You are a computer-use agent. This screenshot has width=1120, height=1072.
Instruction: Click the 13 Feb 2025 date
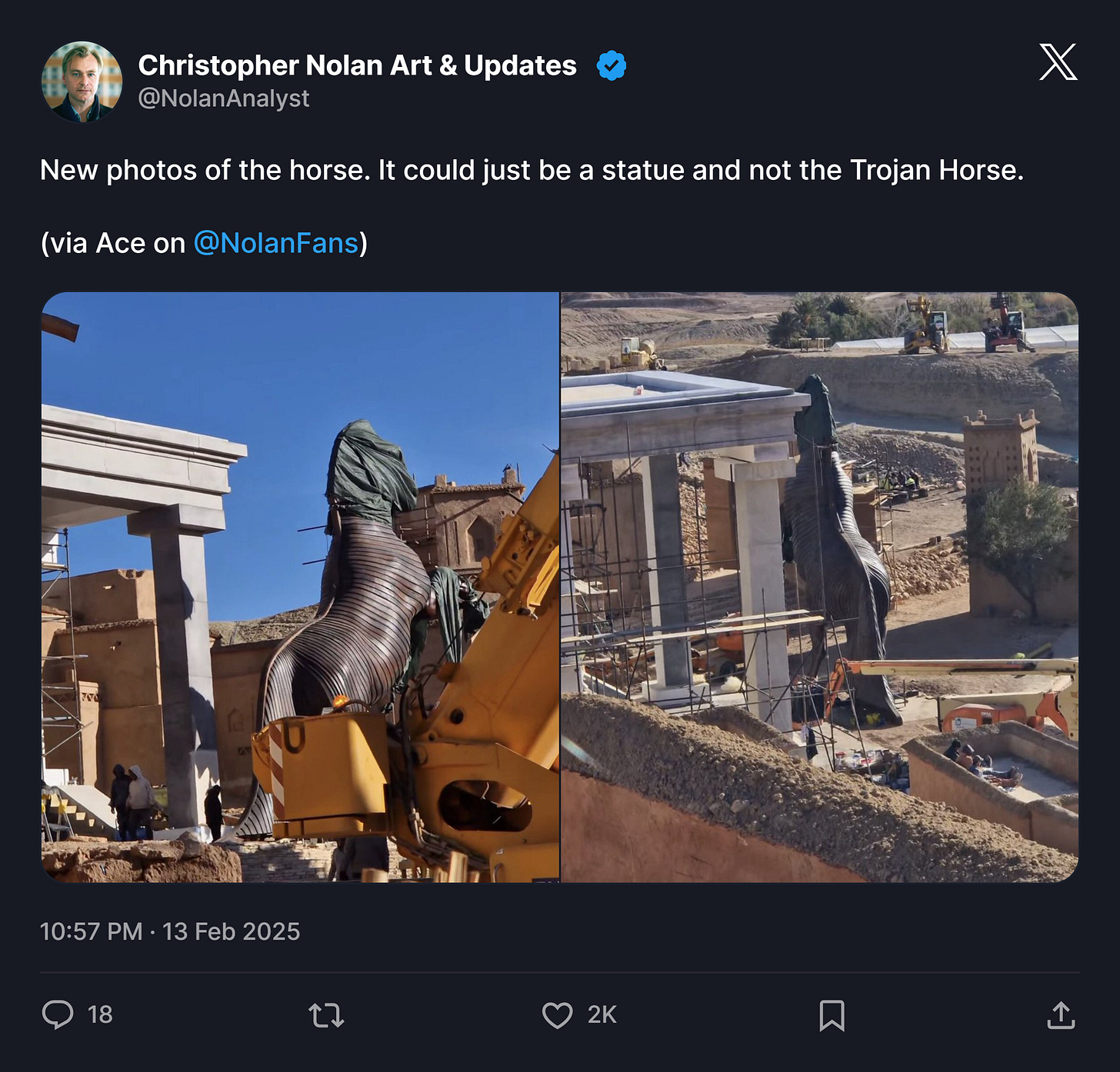(x=231, y=931)
